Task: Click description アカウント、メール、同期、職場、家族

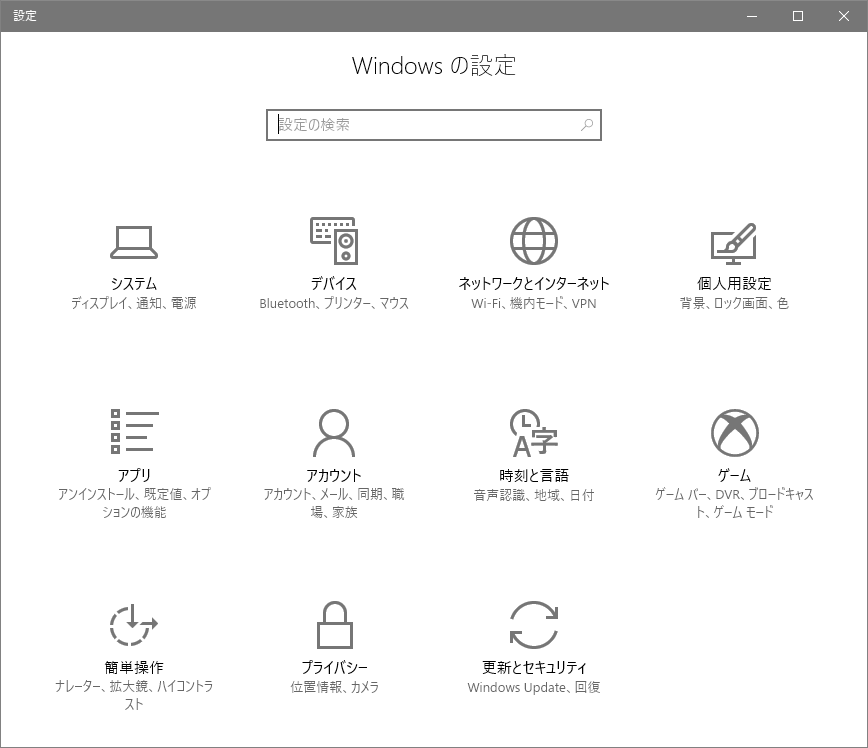Action: (x=334, y=503)
